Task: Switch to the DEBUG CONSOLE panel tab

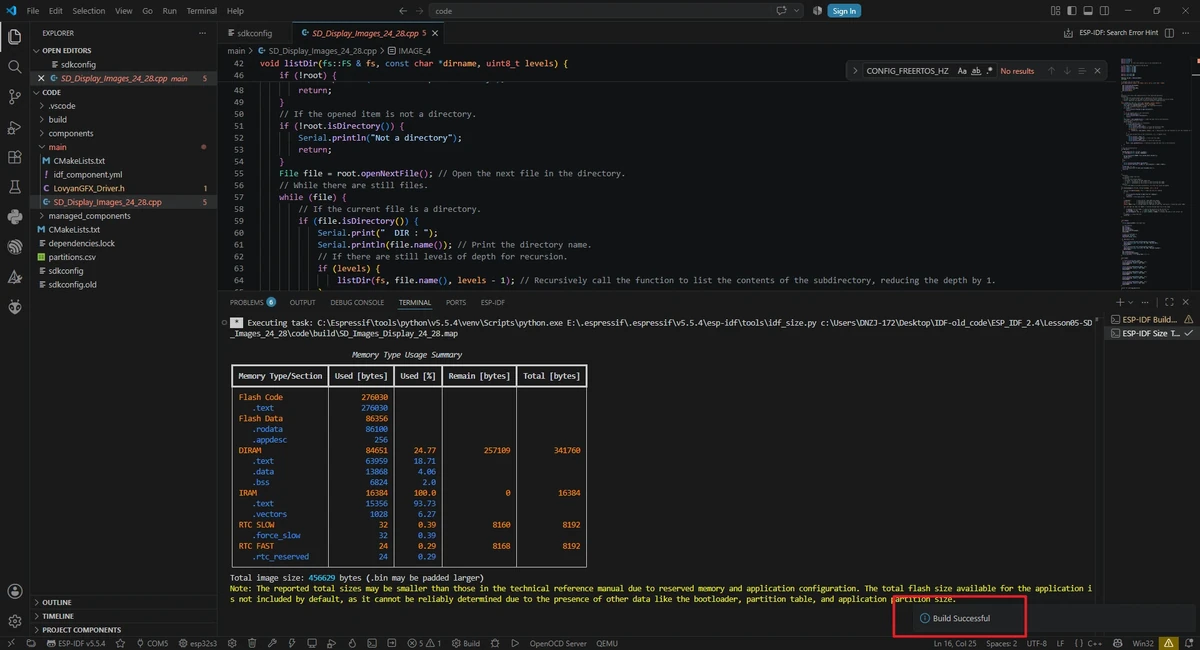Action: tap(357, 302)
